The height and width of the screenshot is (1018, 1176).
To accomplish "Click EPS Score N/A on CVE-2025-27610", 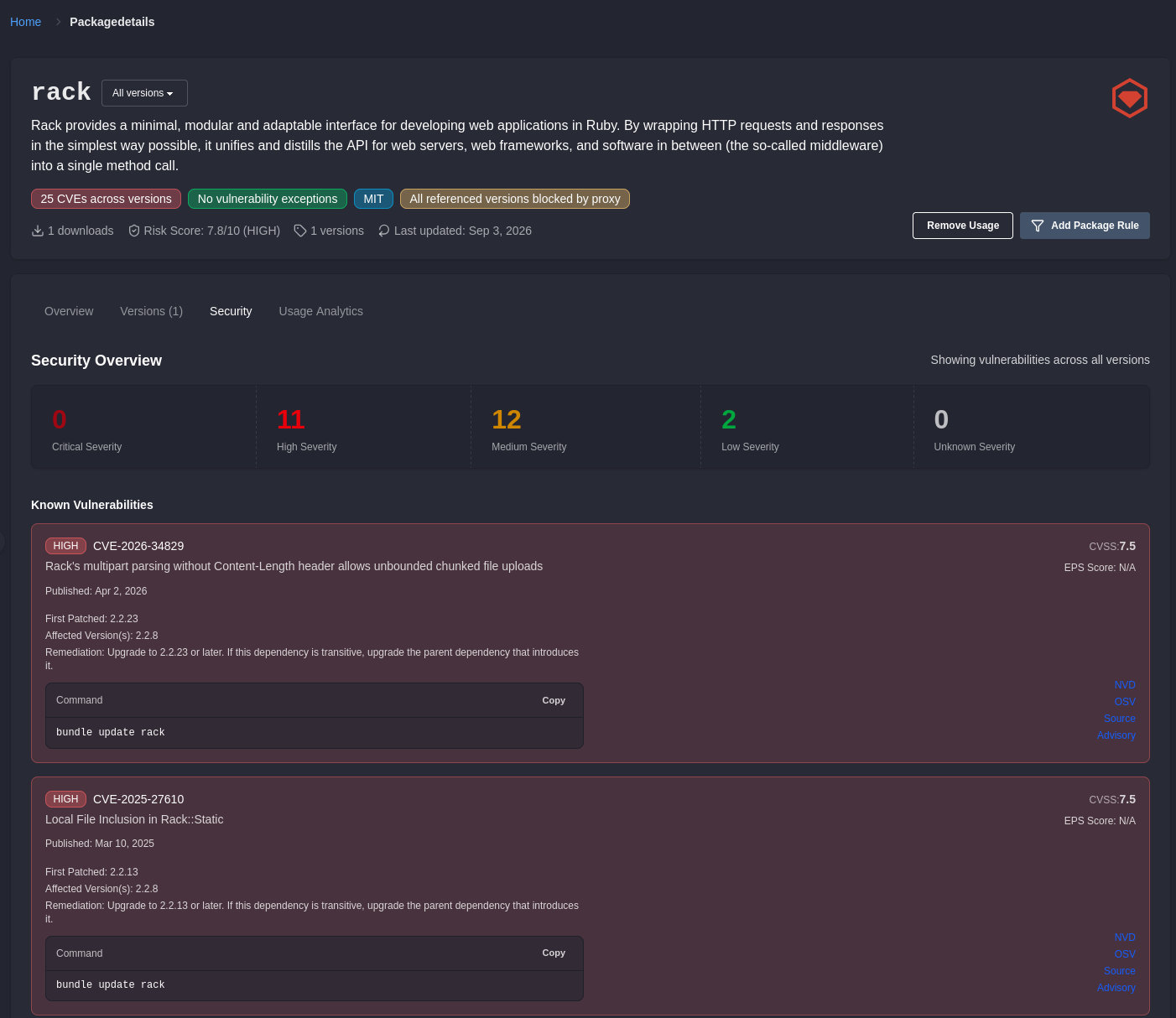I will tap(1100, 821).
